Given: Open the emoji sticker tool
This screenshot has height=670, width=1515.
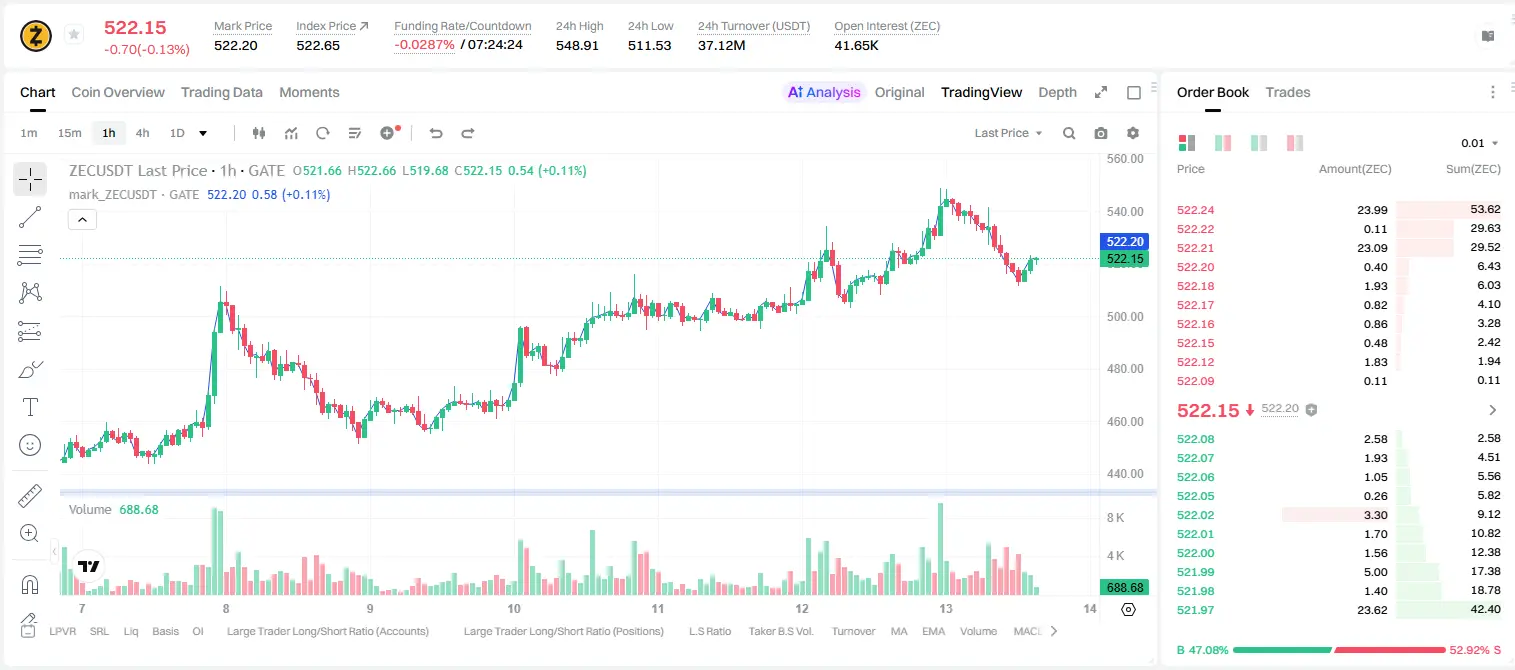Looking at the screenshot, I should (x=30, y=445).
